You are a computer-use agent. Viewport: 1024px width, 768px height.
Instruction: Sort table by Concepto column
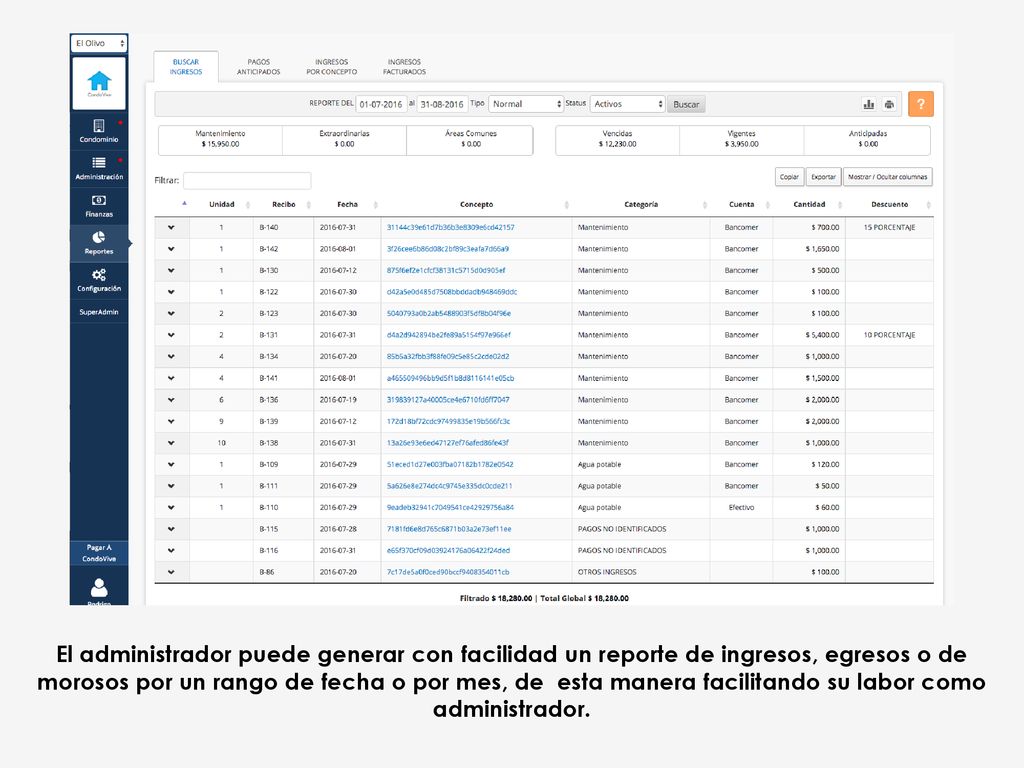(477, 204)
